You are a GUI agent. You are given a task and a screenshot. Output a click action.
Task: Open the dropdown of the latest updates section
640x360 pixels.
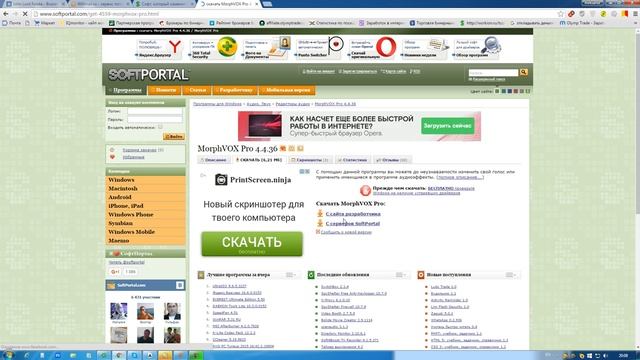pyautogui.click(x=401, y=275)
